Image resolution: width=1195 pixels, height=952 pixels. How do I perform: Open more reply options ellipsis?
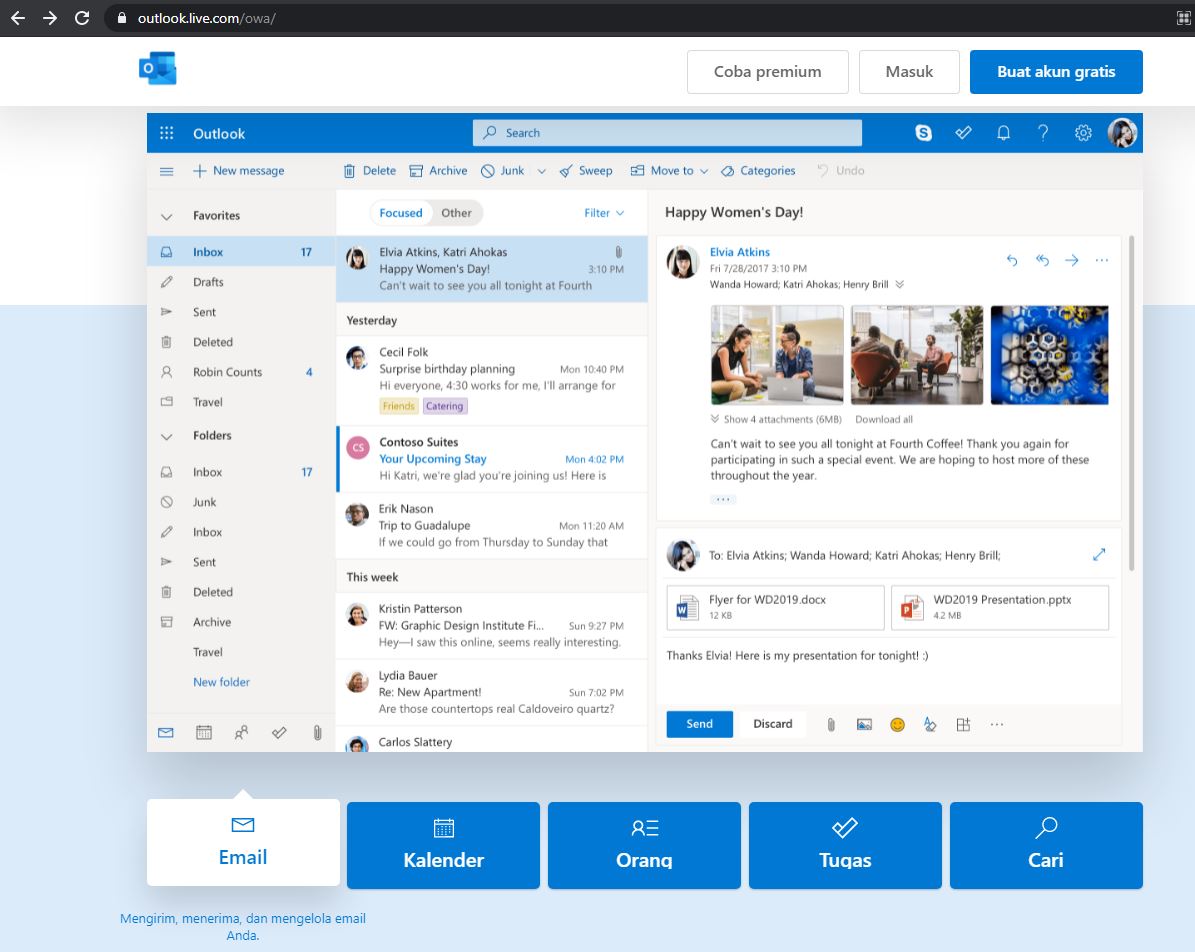(996, 724)
